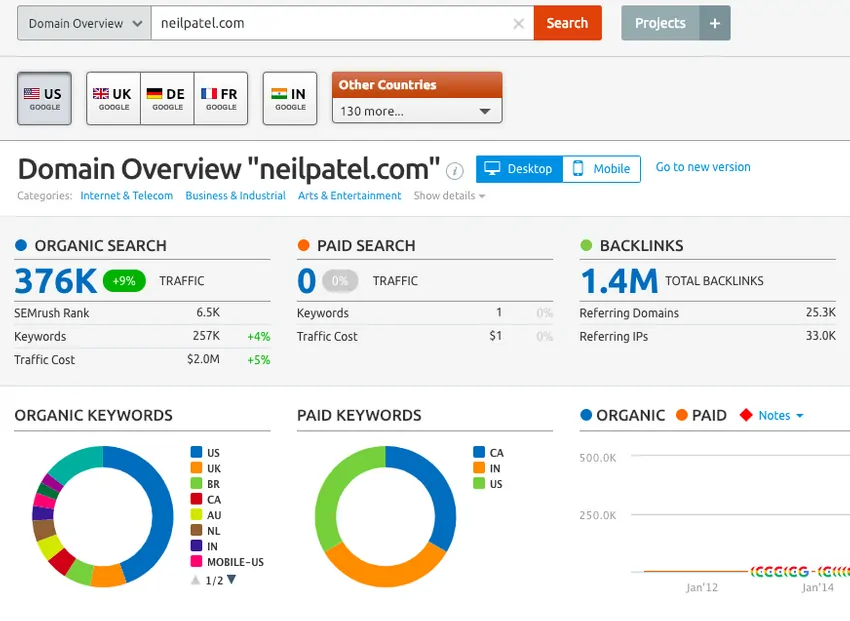Screen dimensions: 850x621
Task: Click the IN orange swatch in Paid Keywords legend
Action: (x=479, y=468)
